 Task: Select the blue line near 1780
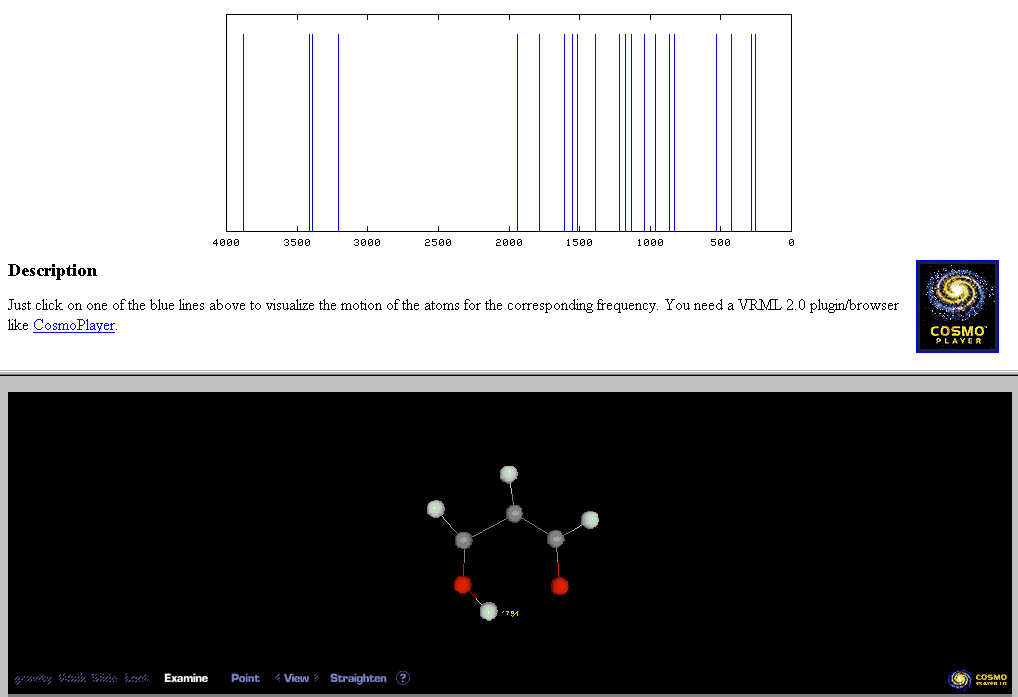coord(540,132)
